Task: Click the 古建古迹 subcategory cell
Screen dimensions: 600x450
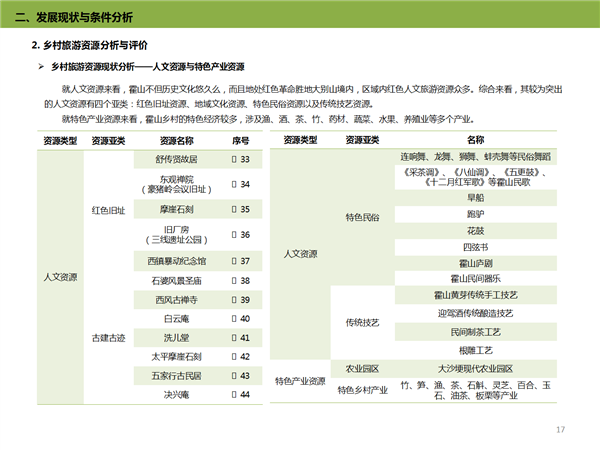Action: [108, 337]
